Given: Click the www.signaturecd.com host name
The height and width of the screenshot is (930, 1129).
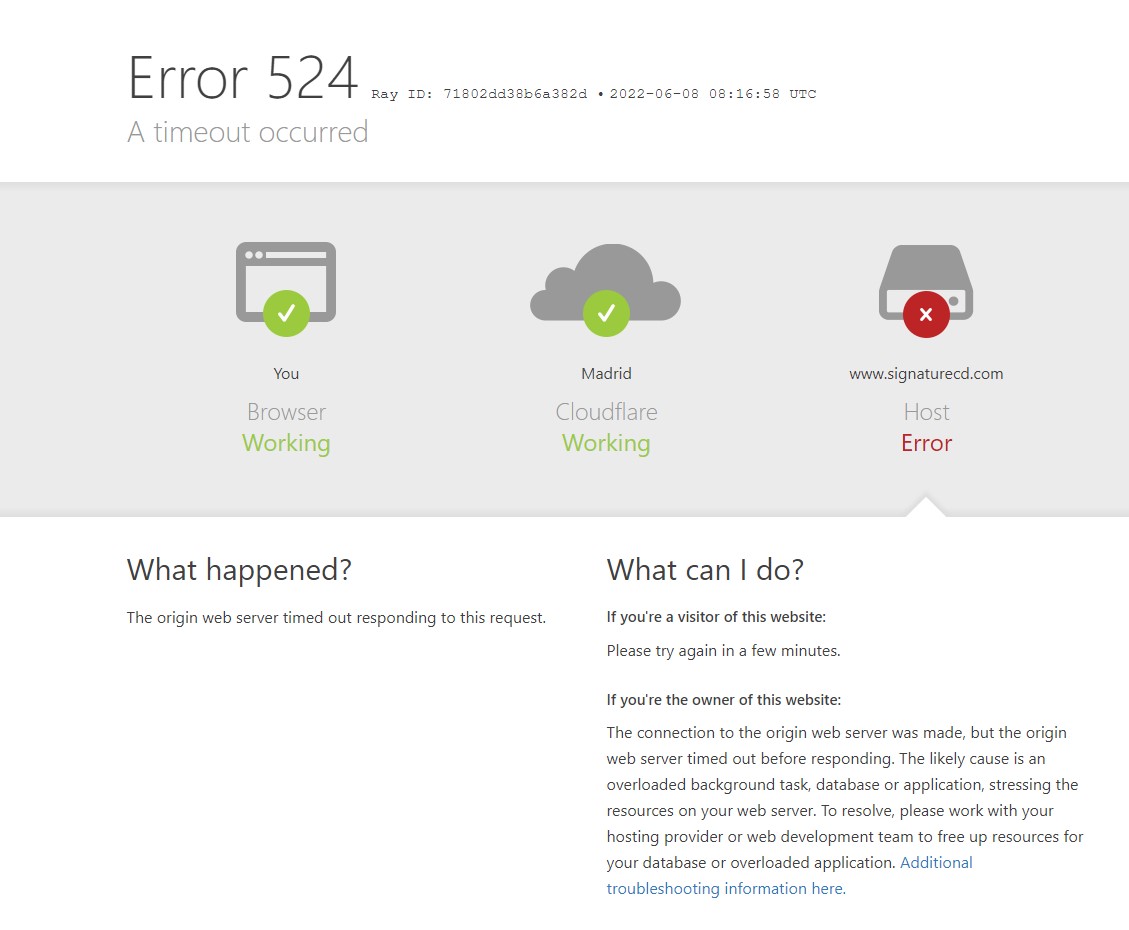Looking at the screenshot, I should click(x=926, y=374).
